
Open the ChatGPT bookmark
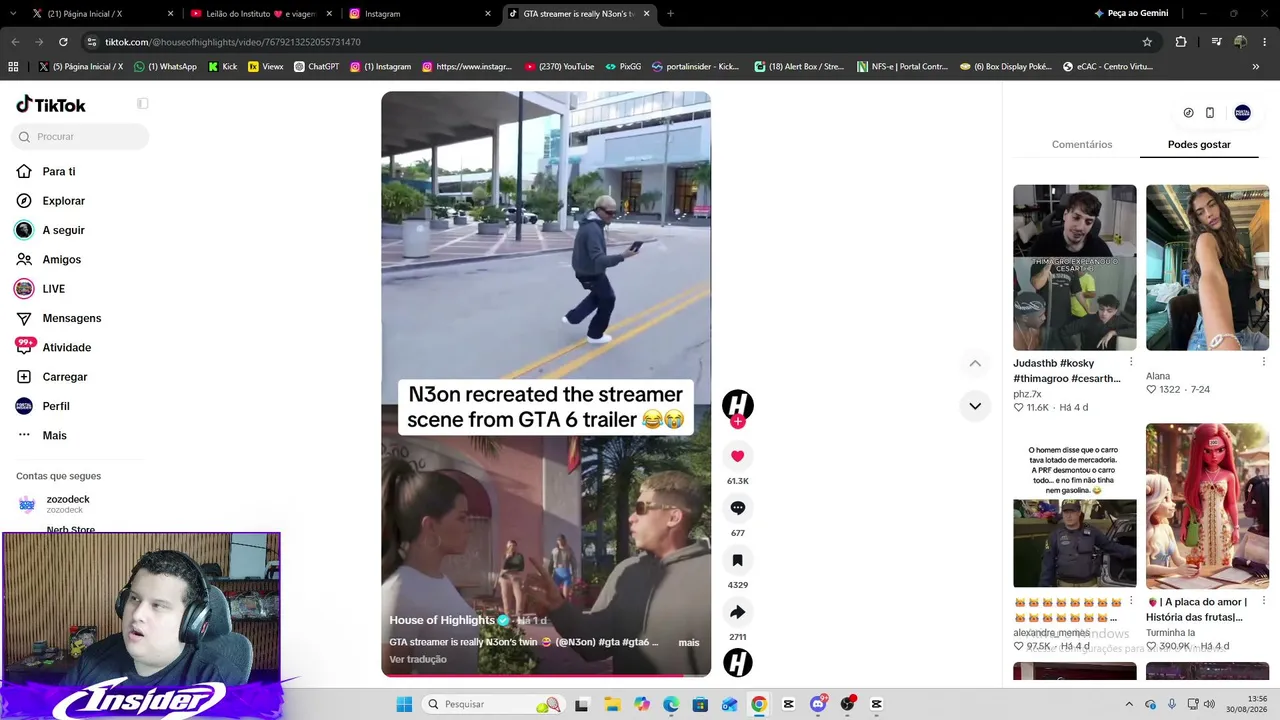(x=316, y=67)
